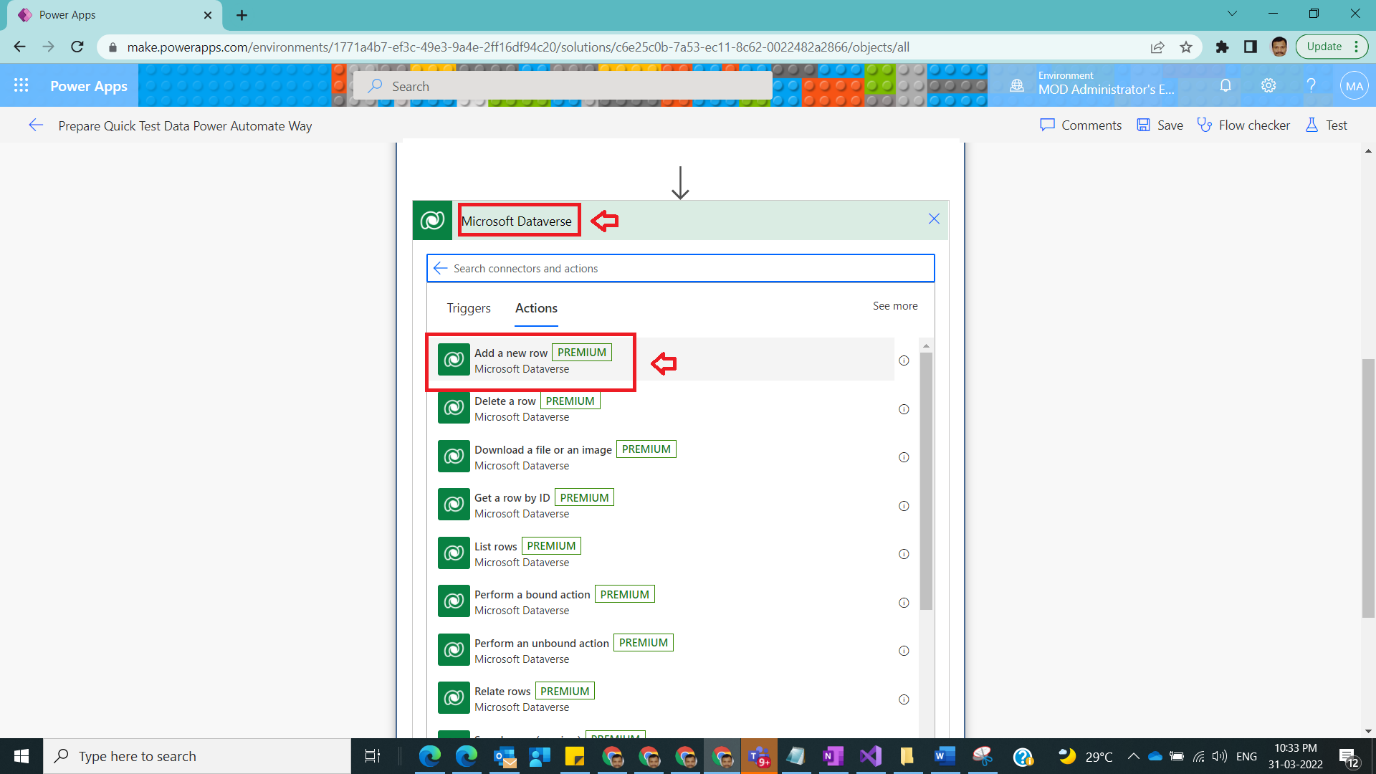Run the Flow checker

tap(1243, 124)
